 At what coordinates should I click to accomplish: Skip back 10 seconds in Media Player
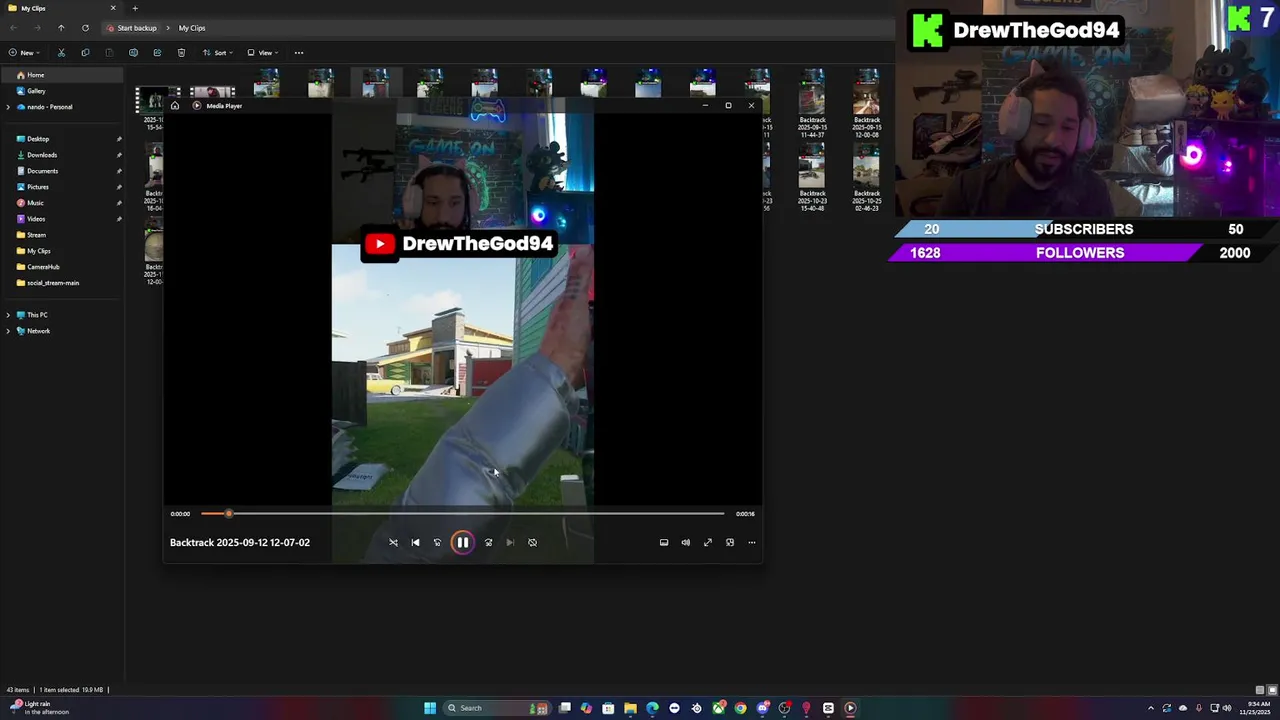[x=437, y=542]
